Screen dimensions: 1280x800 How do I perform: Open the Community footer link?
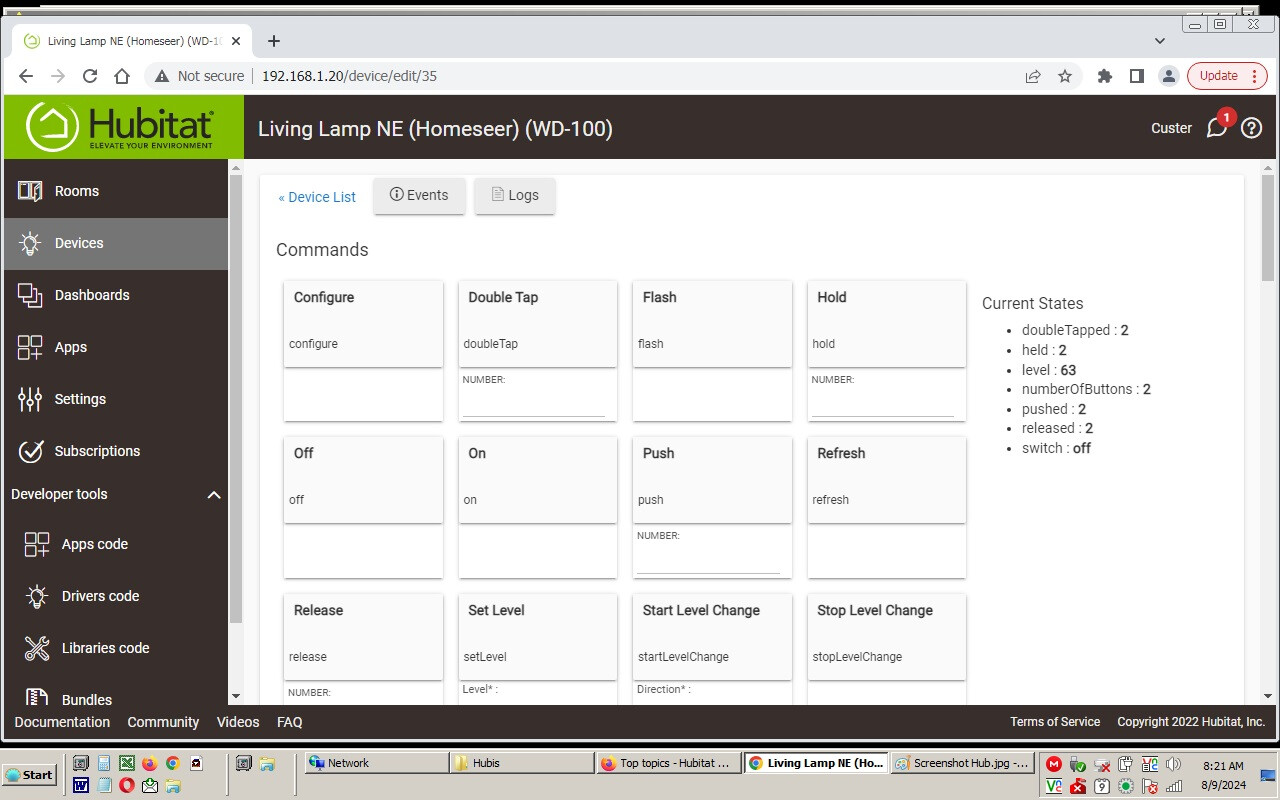pos(163,722)
